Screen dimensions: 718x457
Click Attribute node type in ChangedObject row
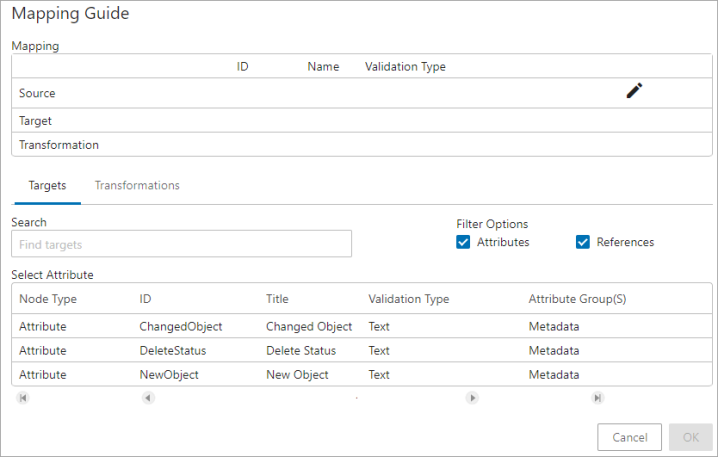pyautogui.click(x=43, y=326)
